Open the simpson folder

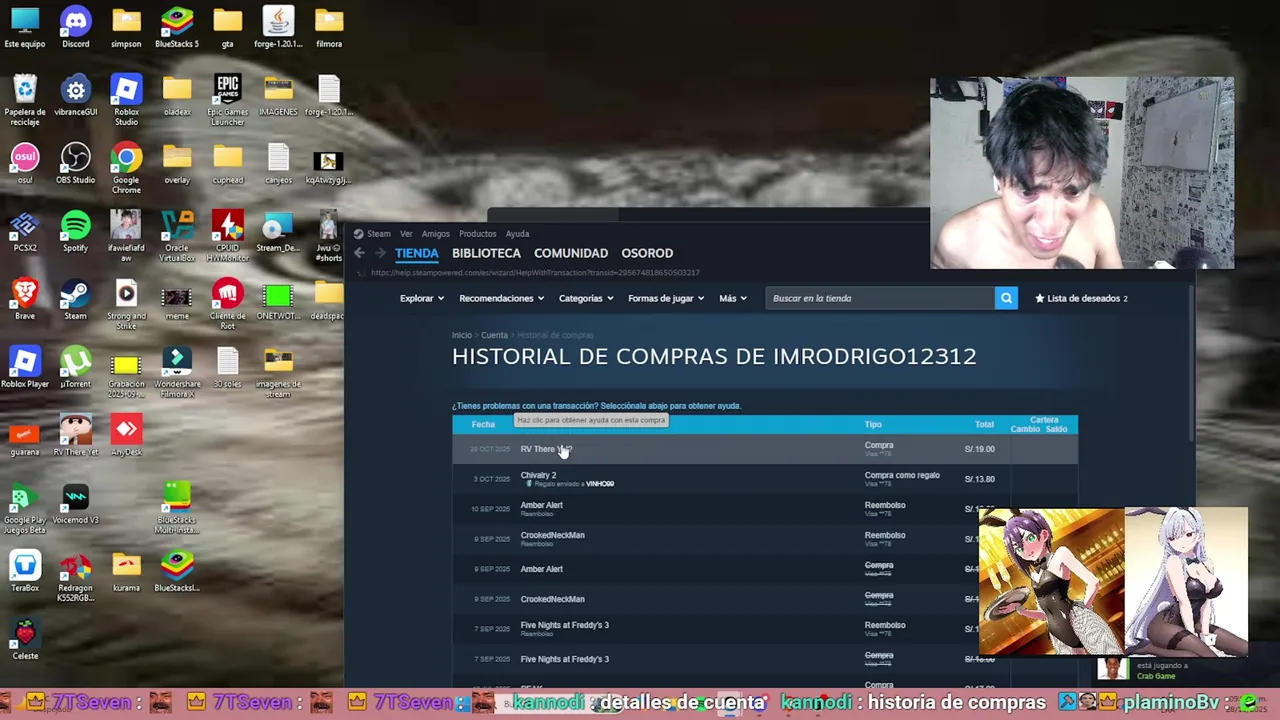point(126,27)
